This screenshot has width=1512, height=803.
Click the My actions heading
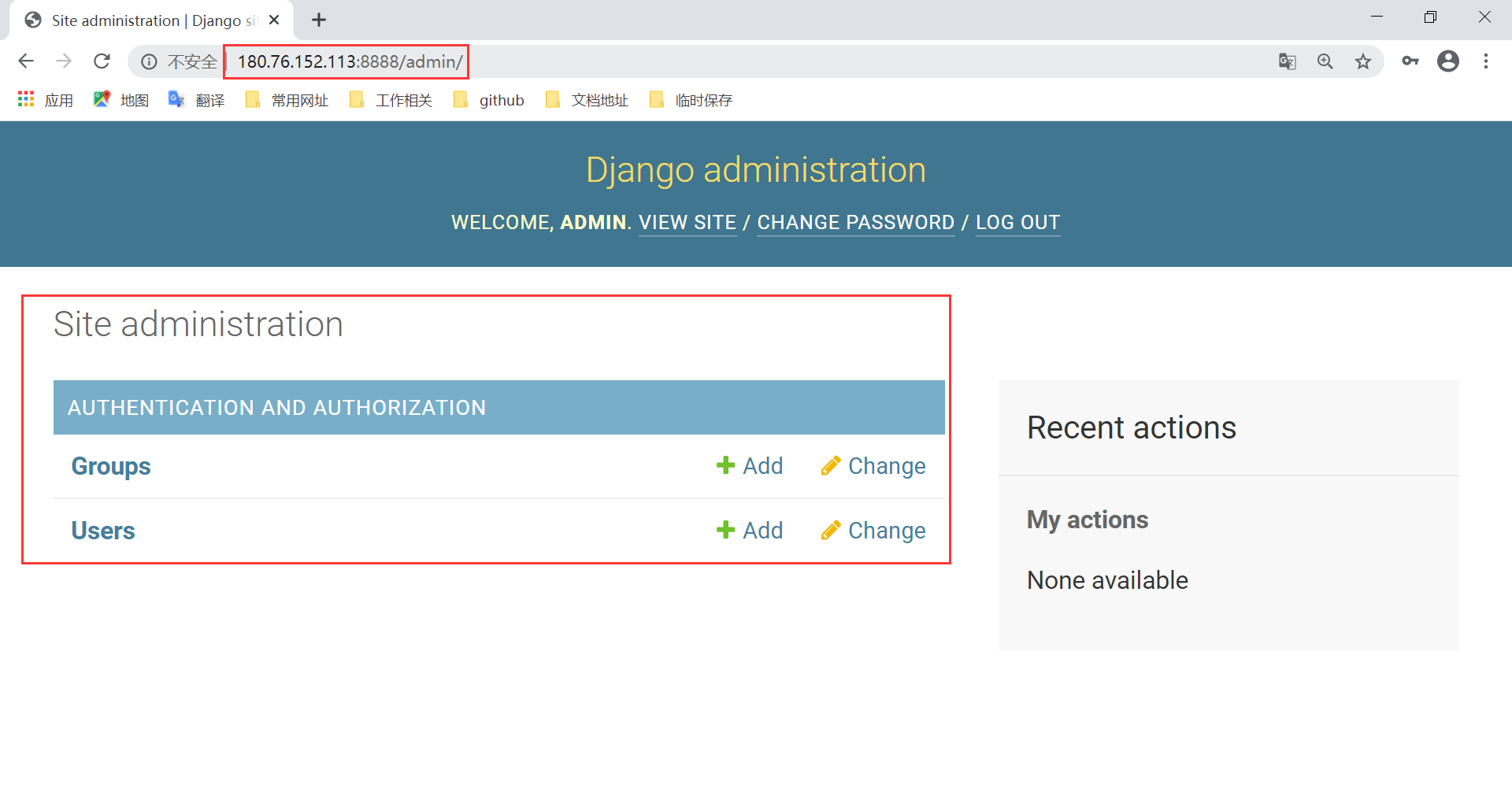click(x=1088, y=520)
